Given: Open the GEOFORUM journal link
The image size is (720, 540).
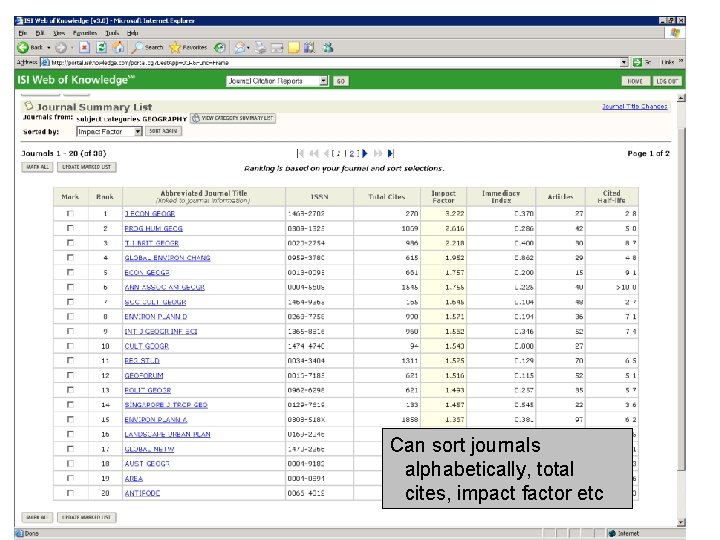Looking at the screenshot, I should [144, 375].
